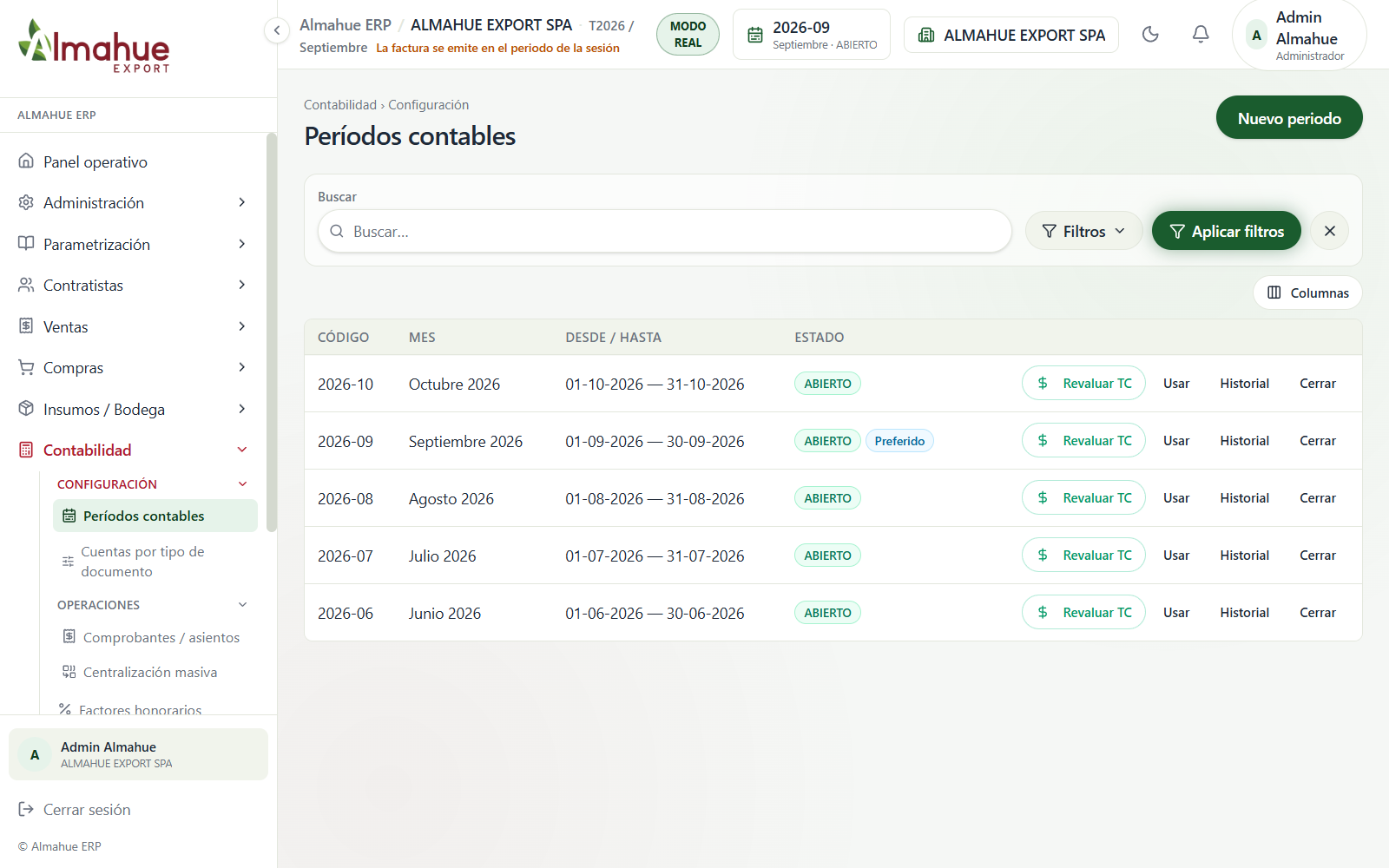1389x868 pixels.
Task: Open notifications bell
Action: (1201, 34)
